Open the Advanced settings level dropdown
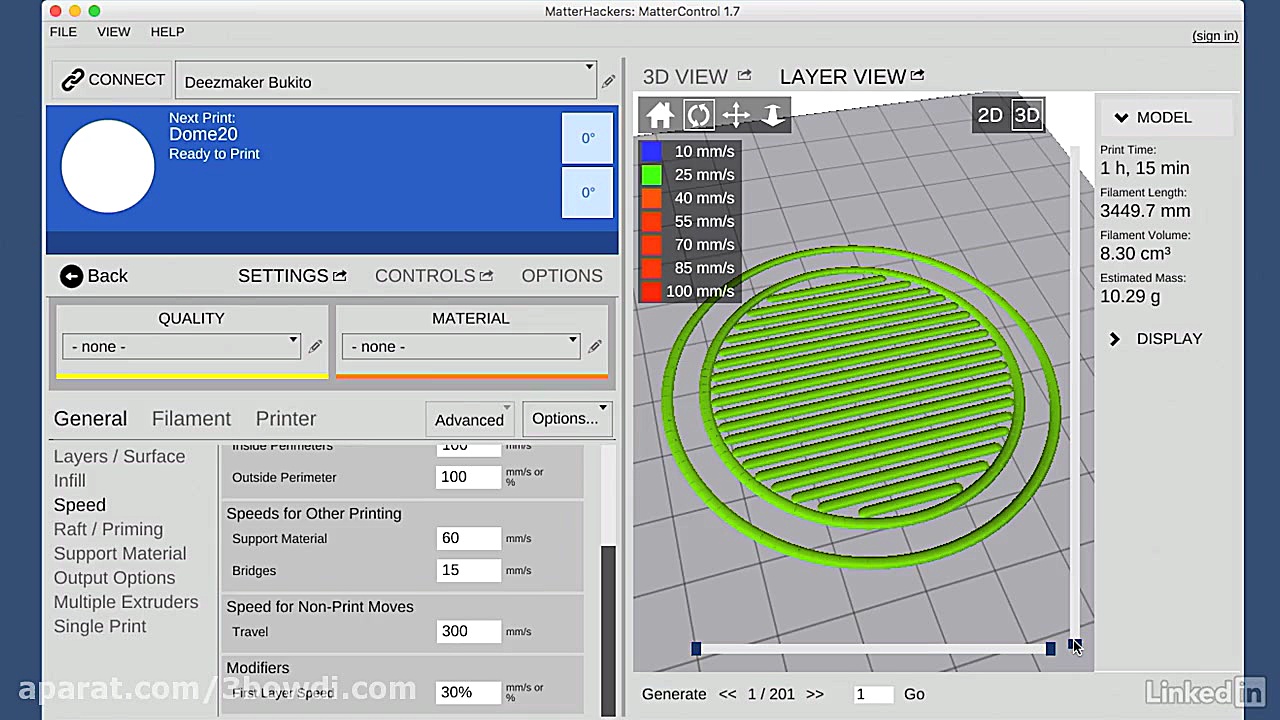 [469, 420]
